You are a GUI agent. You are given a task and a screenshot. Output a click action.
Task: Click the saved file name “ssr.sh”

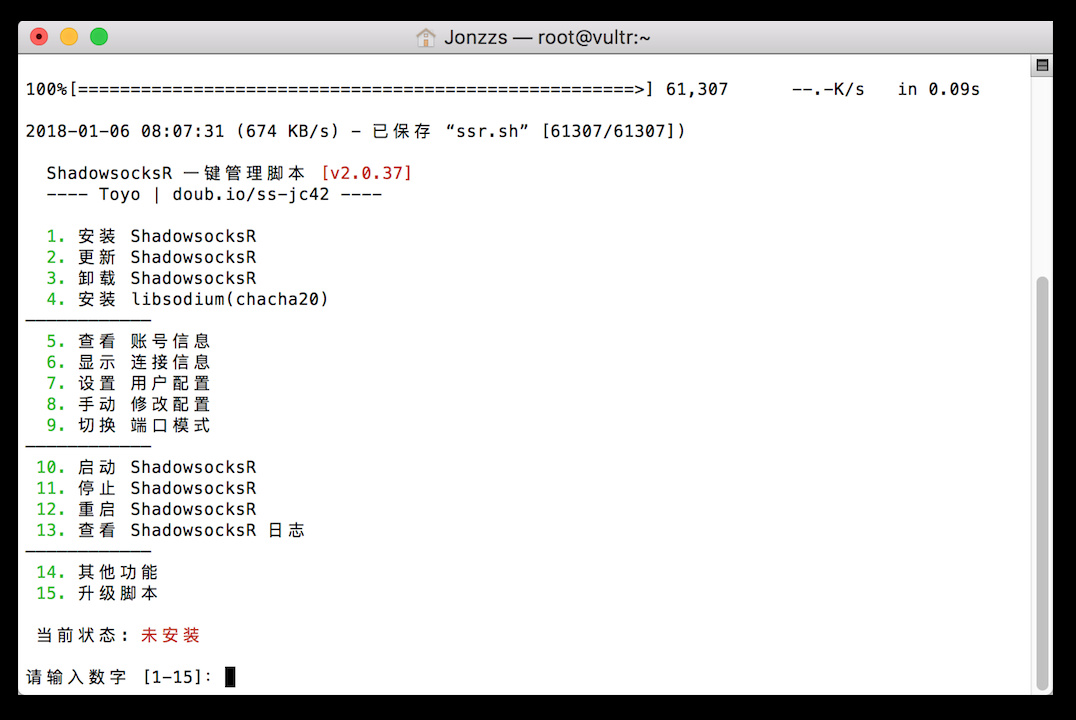coord(487,131)
